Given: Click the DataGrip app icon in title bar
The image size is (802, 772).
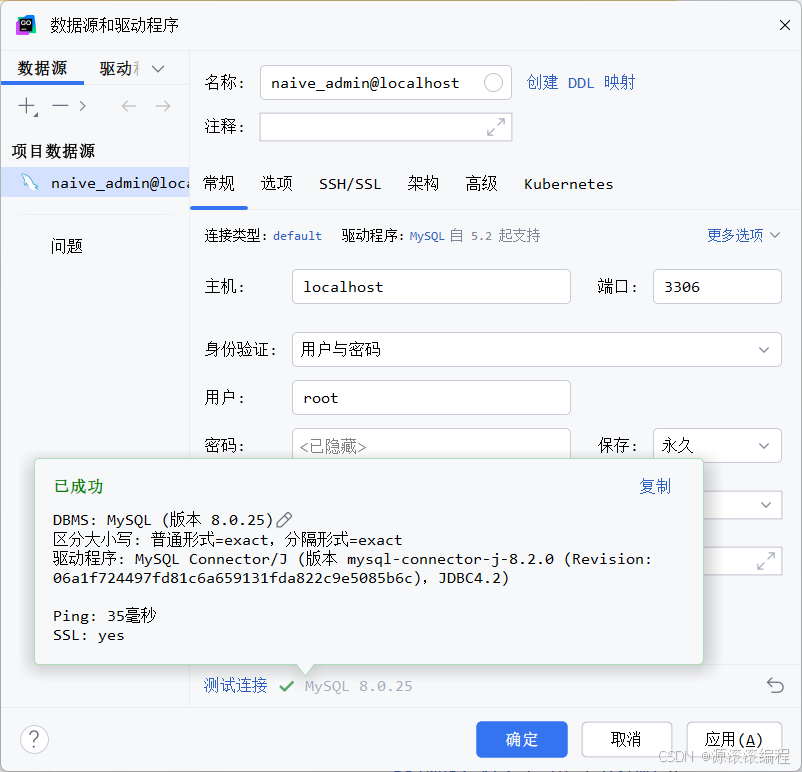Looking at the screenshot, I should [26, 25].
